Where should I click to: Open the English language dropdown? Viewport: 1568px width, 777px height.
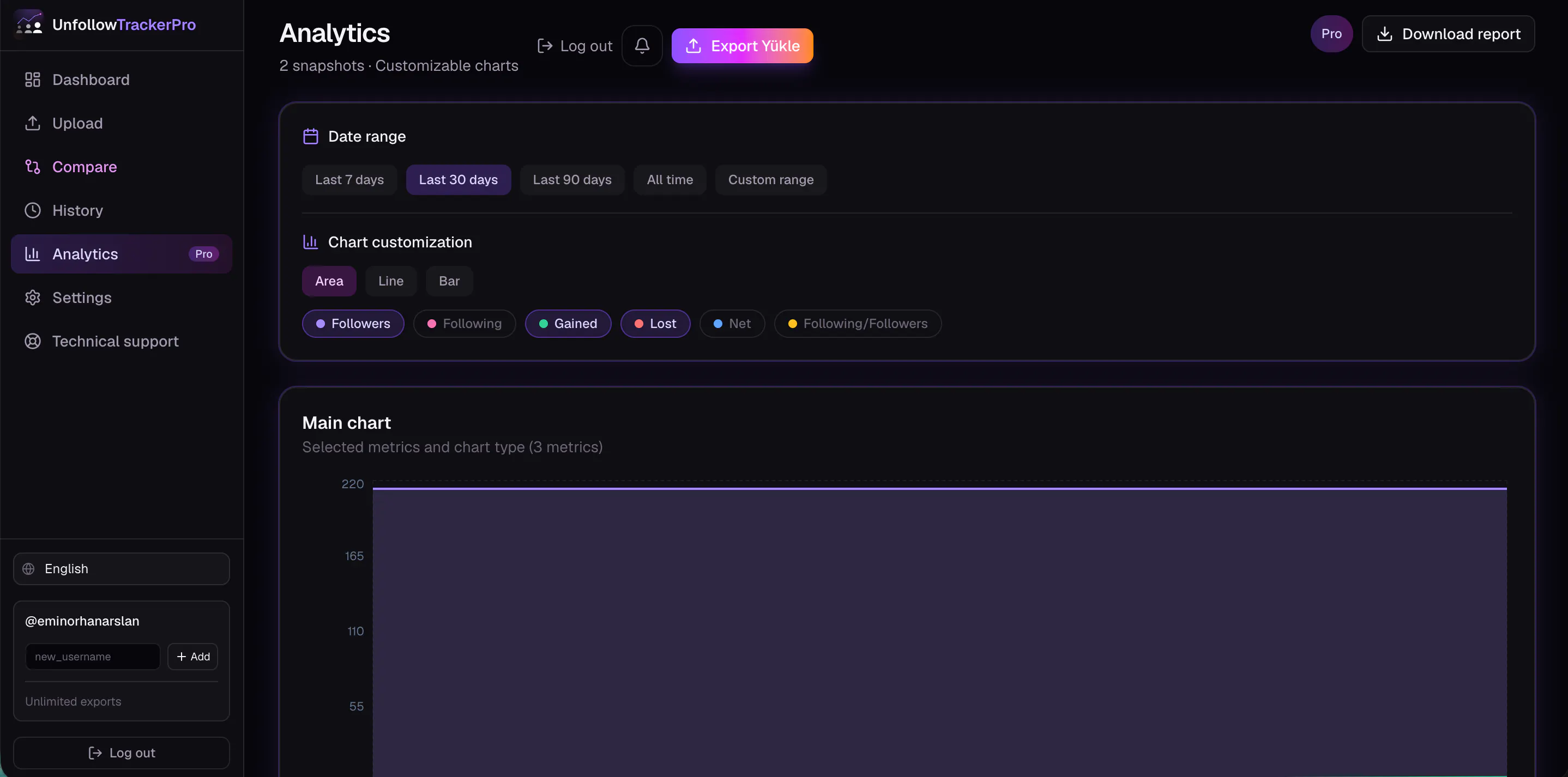tap(122, 569)
